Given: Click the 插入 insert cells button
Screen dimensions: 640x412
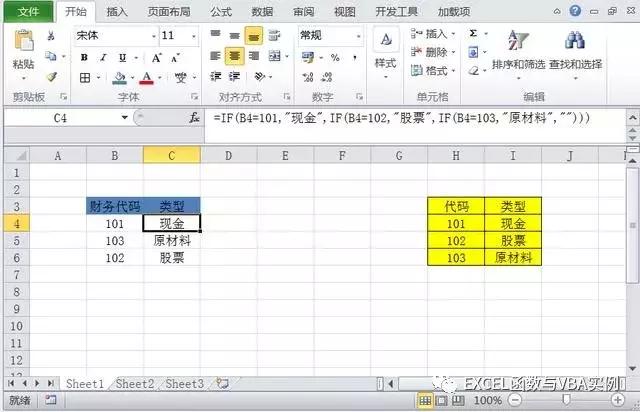Looking at the screenshot, I should coord(433,34).
